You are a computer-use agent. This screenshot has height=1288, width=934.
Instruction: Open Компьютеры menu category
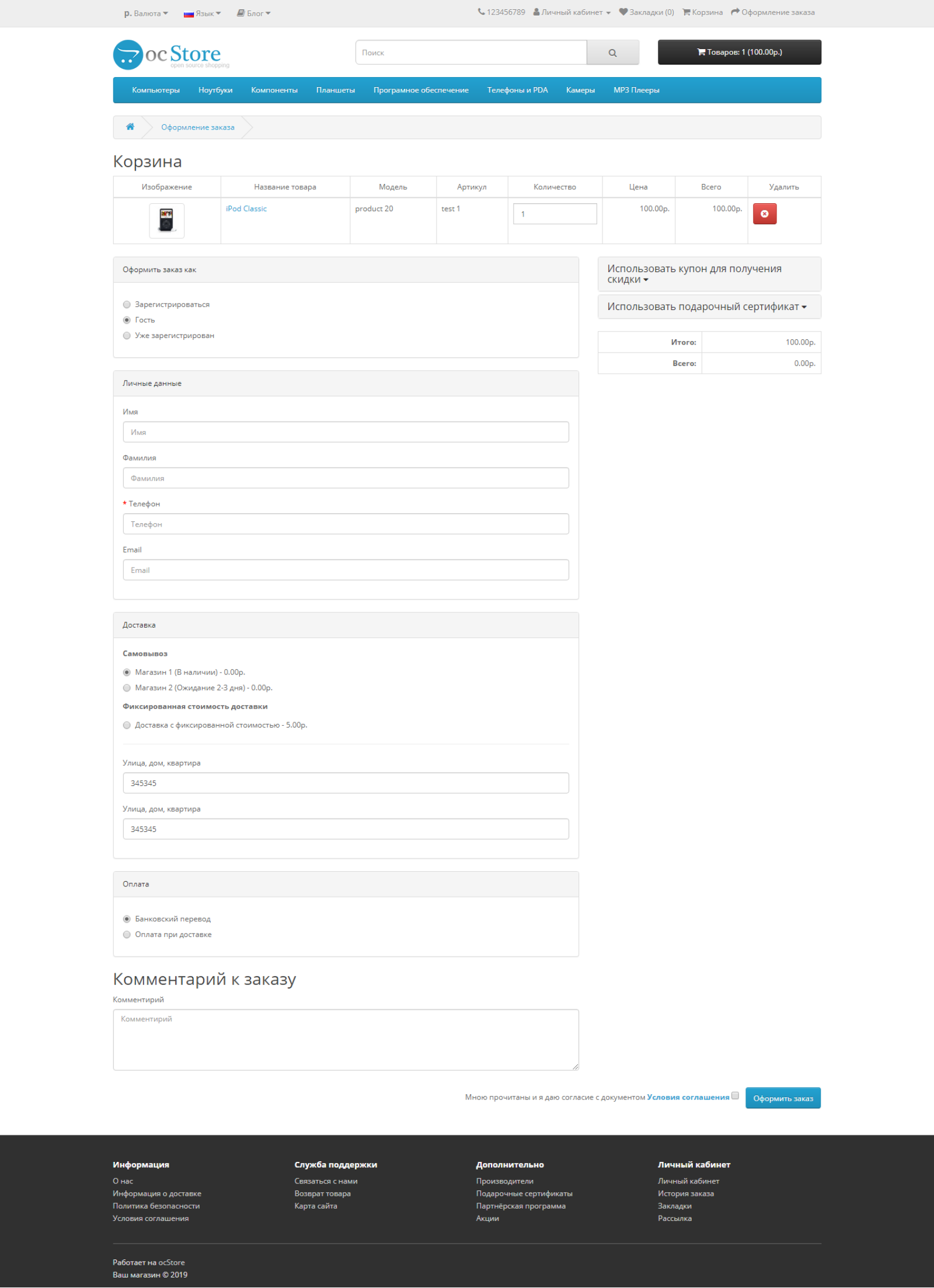pyautogui.click(x=156, y=90)
